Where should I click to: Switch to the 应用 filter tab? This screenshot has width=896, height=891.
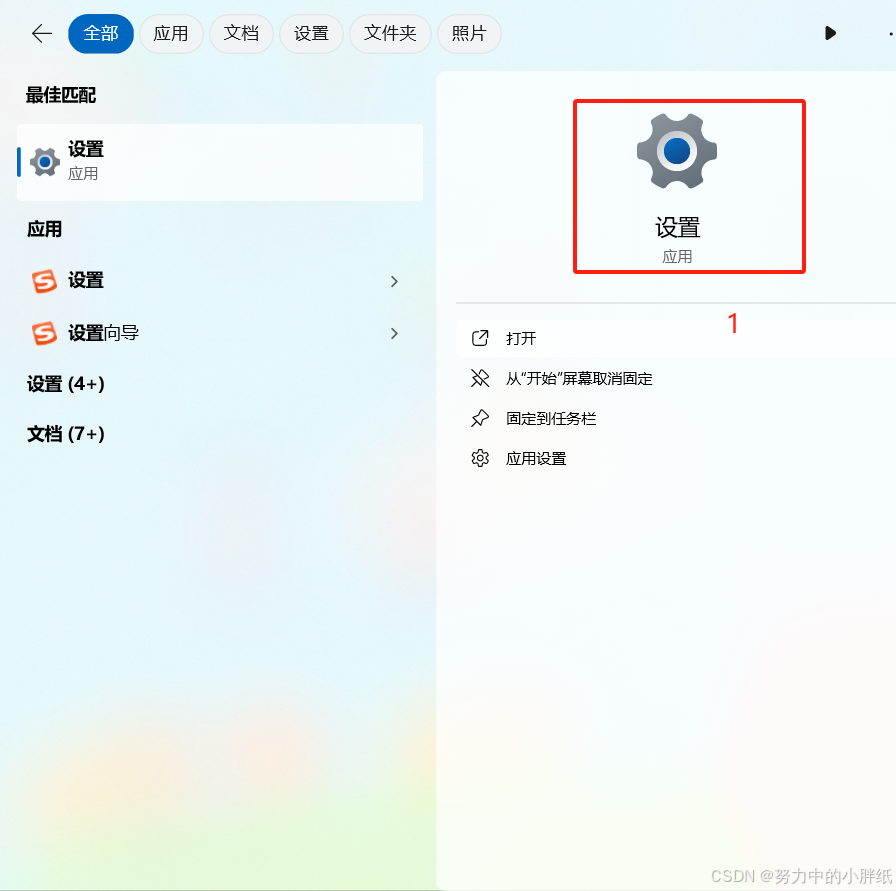pos(171,34)
